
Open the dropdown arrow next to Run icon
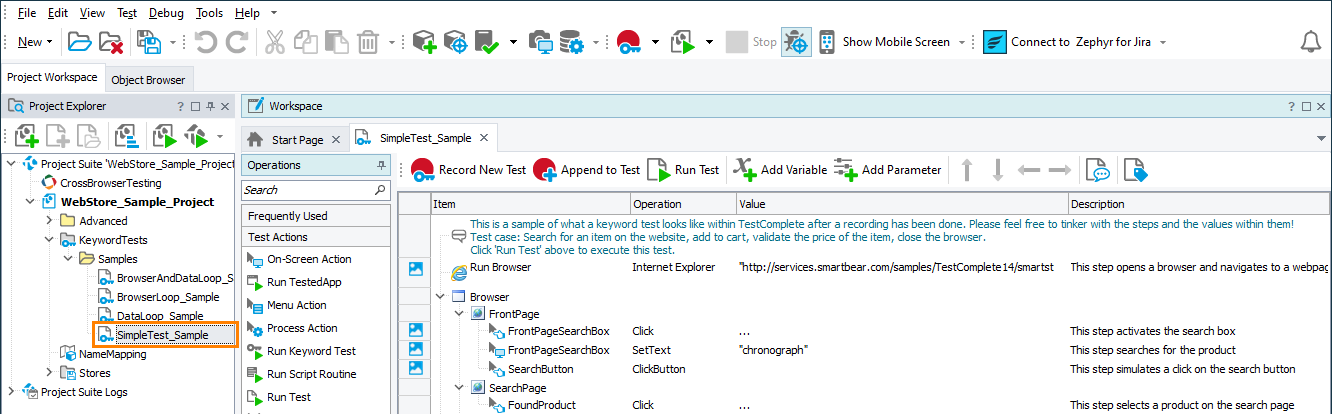pos(709,42)
